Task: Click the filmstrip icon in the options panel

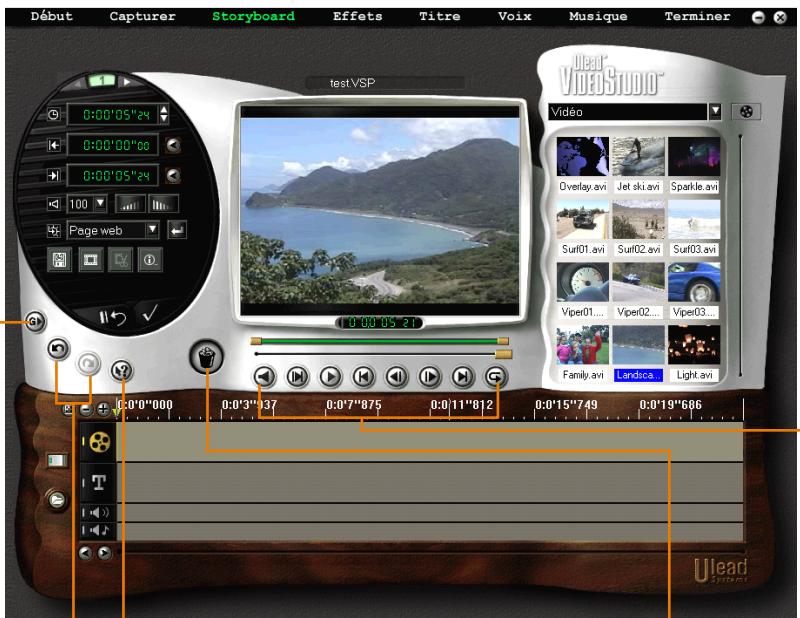Action: (91, 260)
